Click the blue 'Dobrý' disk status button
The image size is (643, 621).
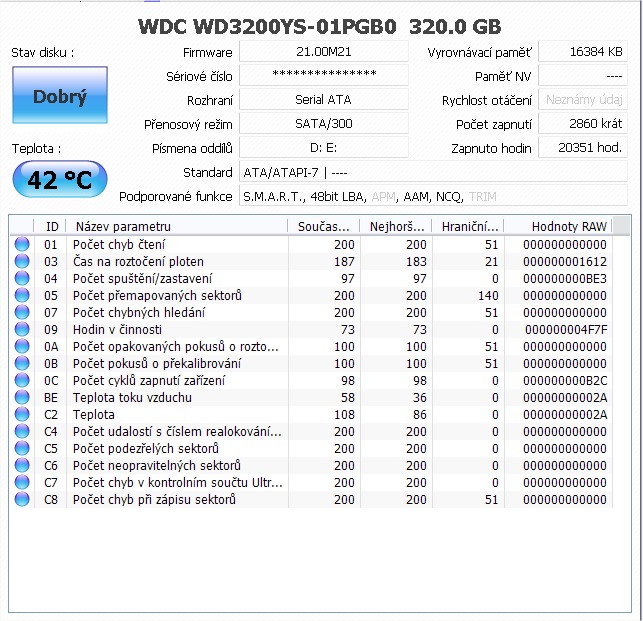60,95
